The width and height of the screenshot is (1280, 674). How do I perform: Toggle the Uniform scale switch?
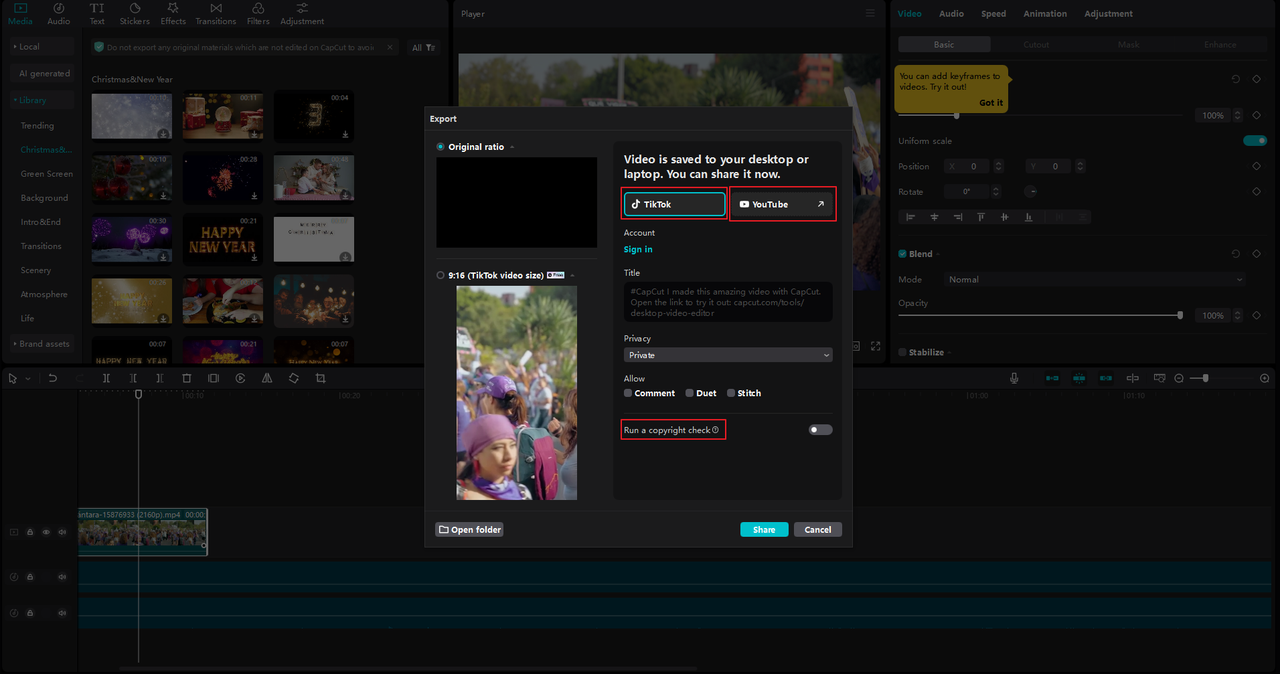pyautogui.click(x=1255, y=141)
